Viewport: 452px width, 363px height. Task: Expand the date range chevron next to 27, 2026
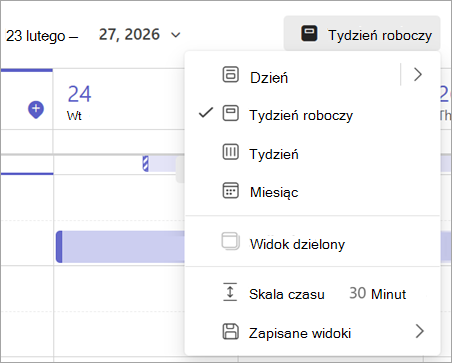[175, 35]
